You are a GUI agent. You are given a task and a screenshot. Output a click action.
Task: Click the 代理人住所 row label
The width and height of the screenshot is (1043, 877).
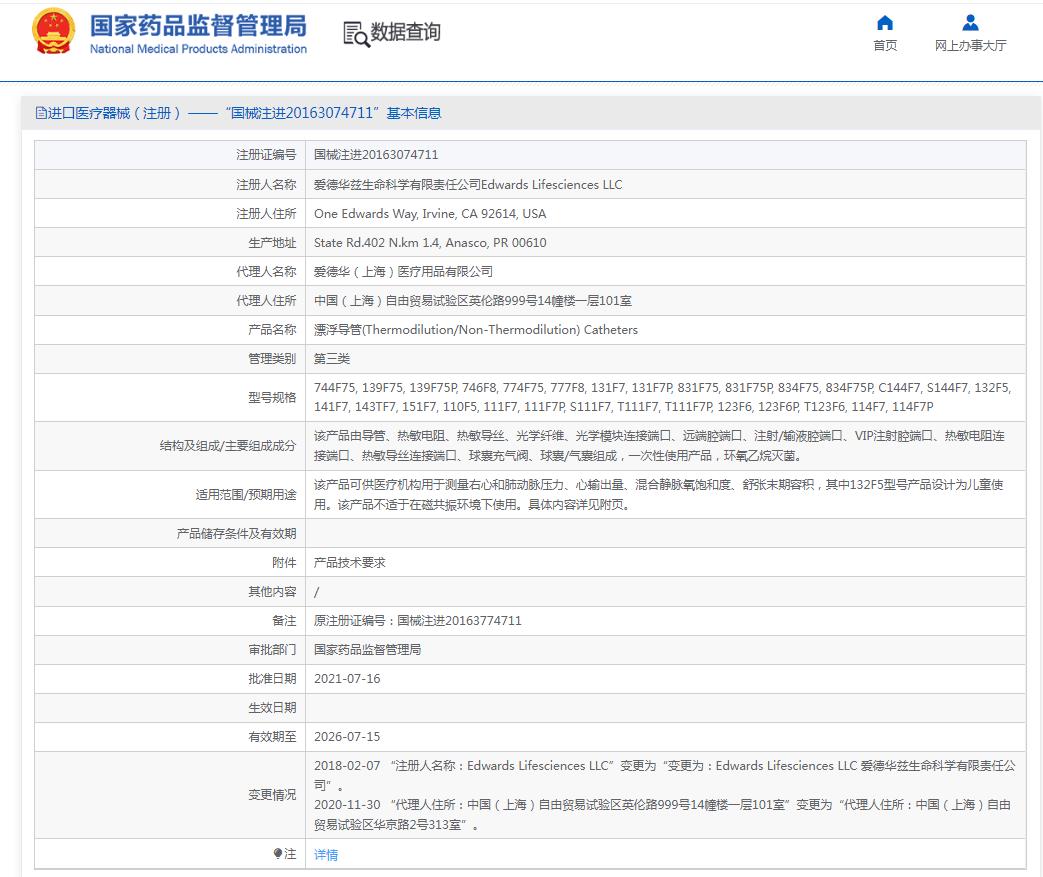pyautogui.click(x=266, y=301)
